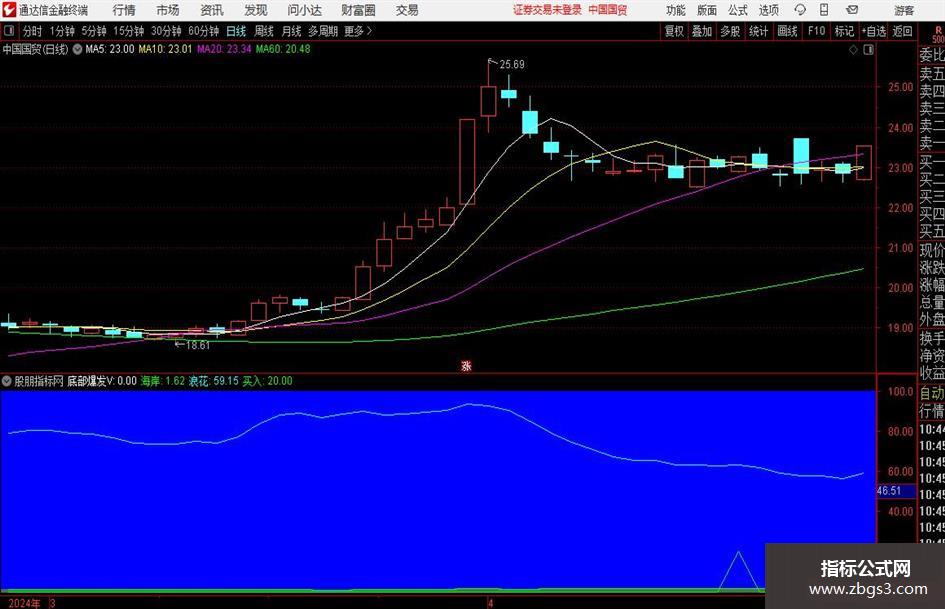Switch to 1分钟 period tab
Screen dimensions: 945x609
[62, 31]
